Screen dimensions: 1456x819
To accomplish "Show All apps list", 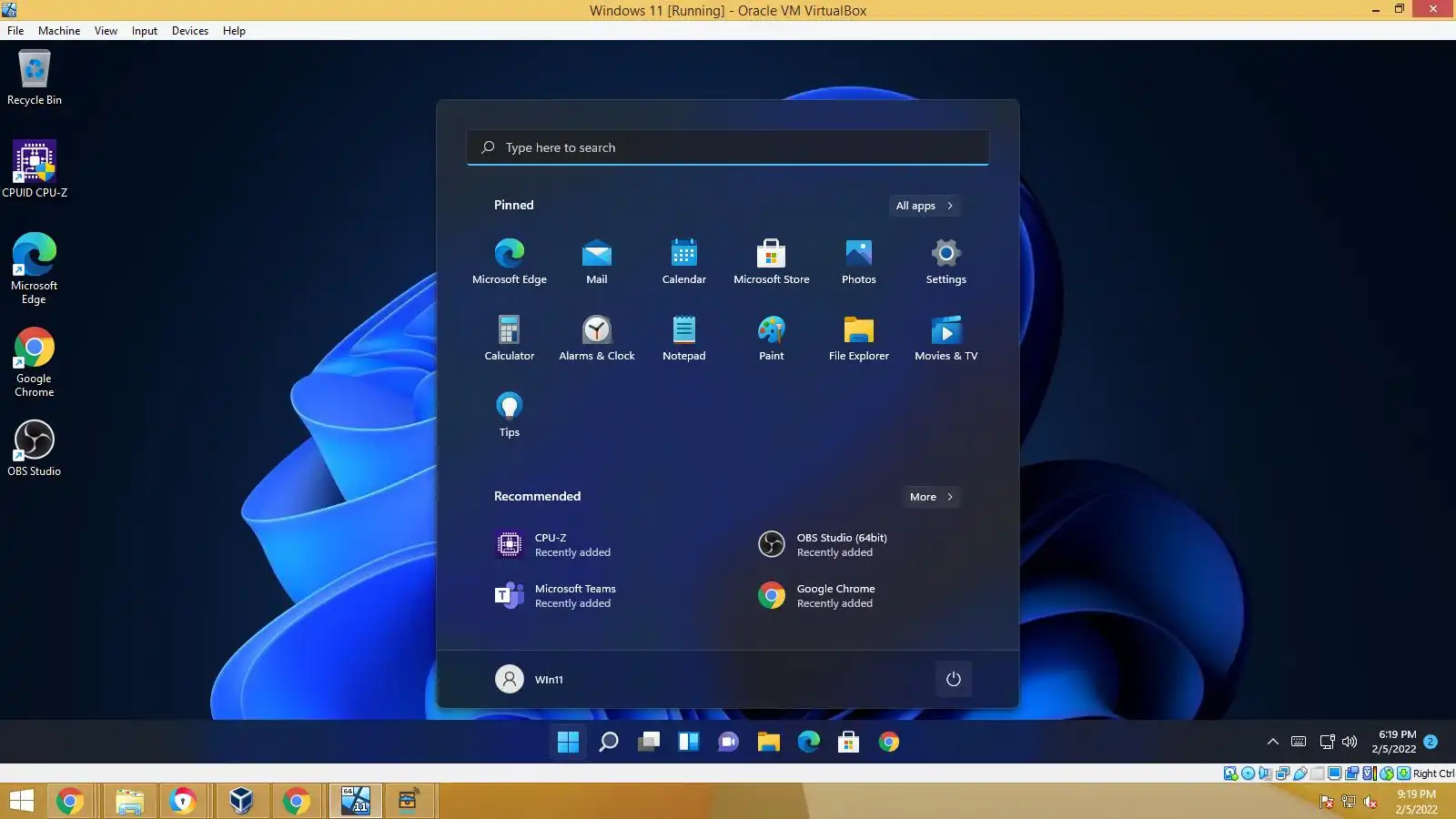I will [925, 206].
